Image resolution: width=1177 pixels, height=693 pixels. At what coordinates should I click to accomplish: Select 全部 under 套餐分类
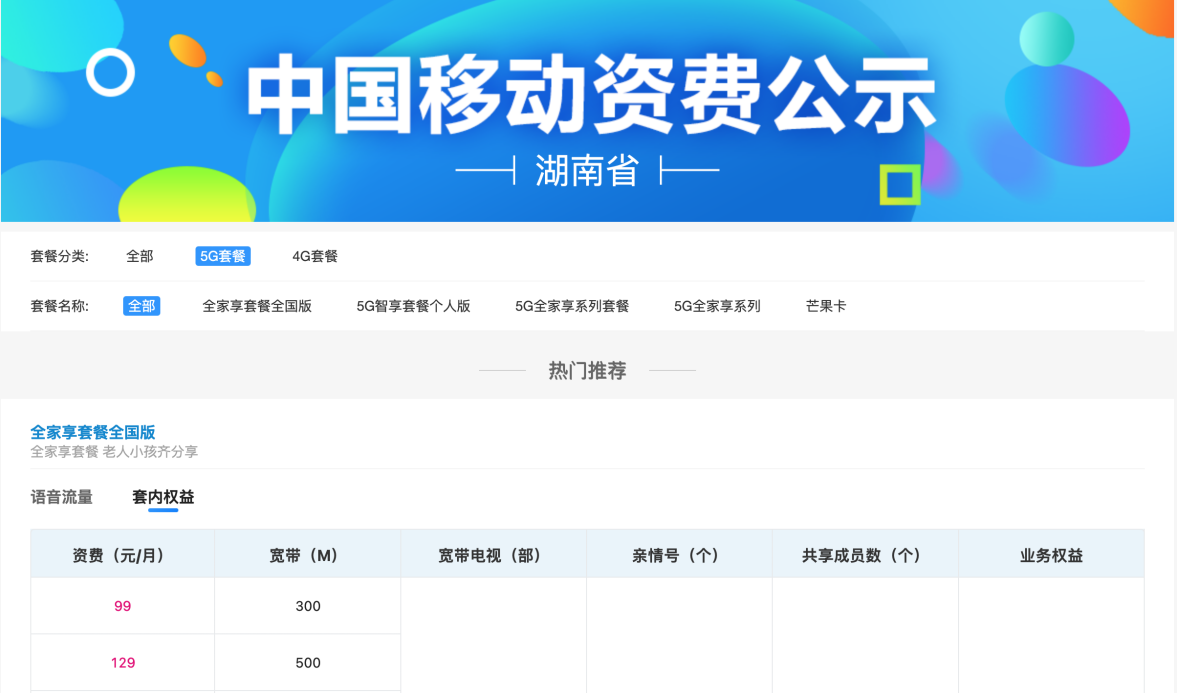[x=138, y=255]
